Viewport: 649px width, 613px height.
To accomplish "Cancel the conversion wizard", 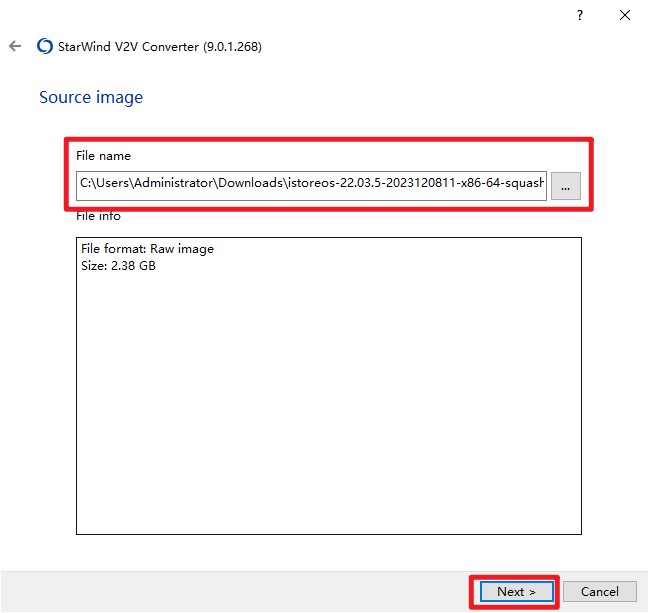I will coord(600,591).
